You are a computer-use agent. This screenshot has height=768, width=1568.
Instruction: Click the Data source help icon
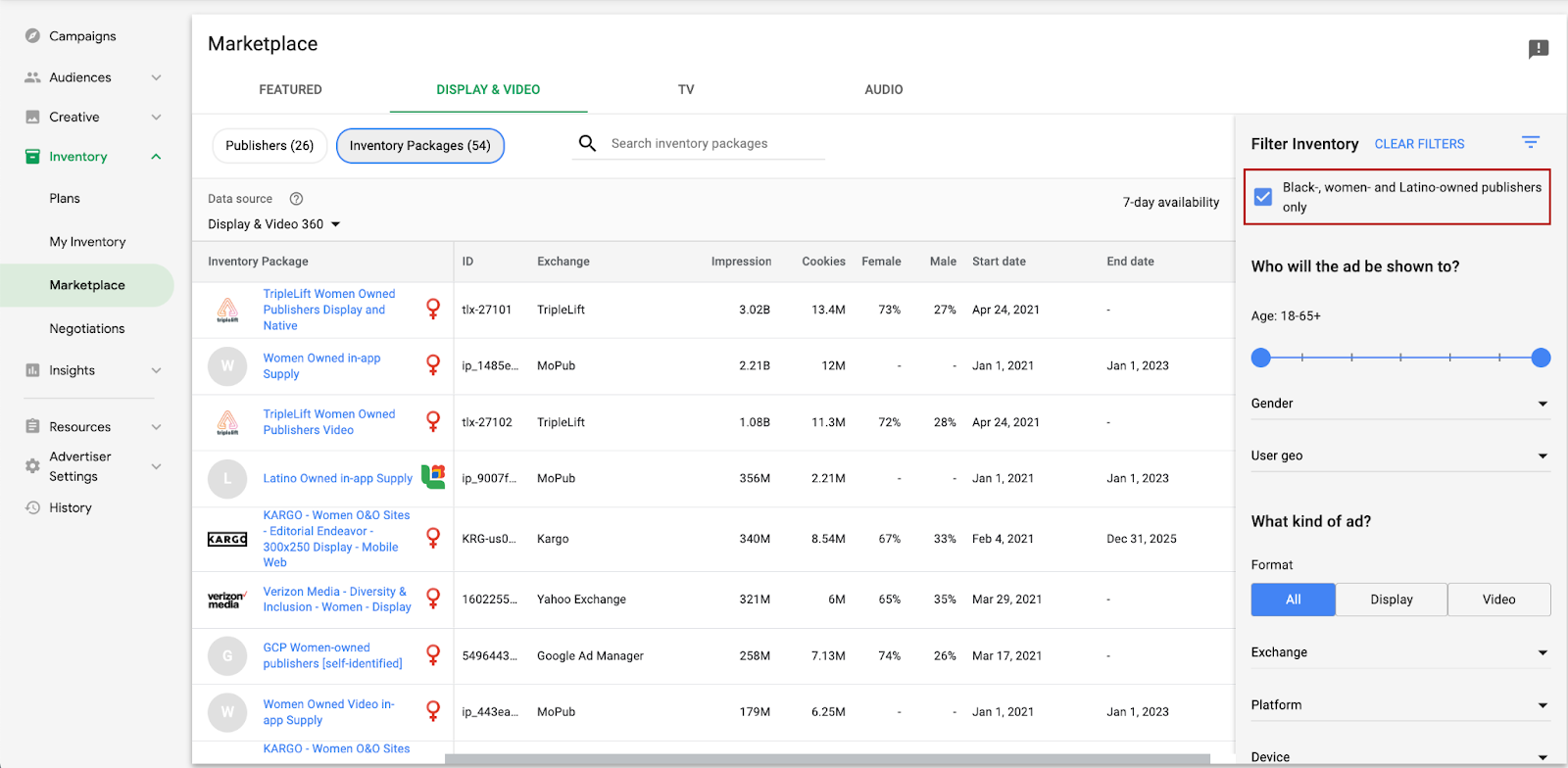click(296, 199)
